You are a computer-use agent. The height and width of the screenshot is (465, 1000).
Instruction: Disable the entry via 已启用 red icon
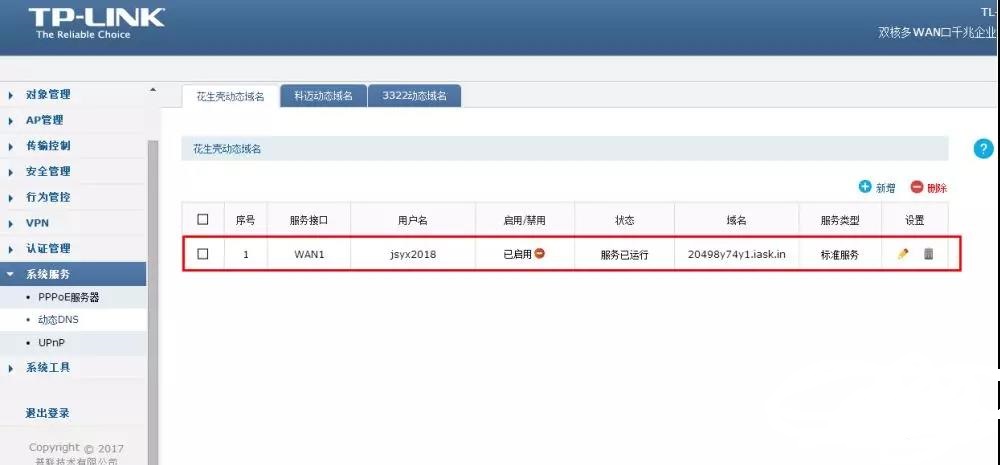click(540, 253)
